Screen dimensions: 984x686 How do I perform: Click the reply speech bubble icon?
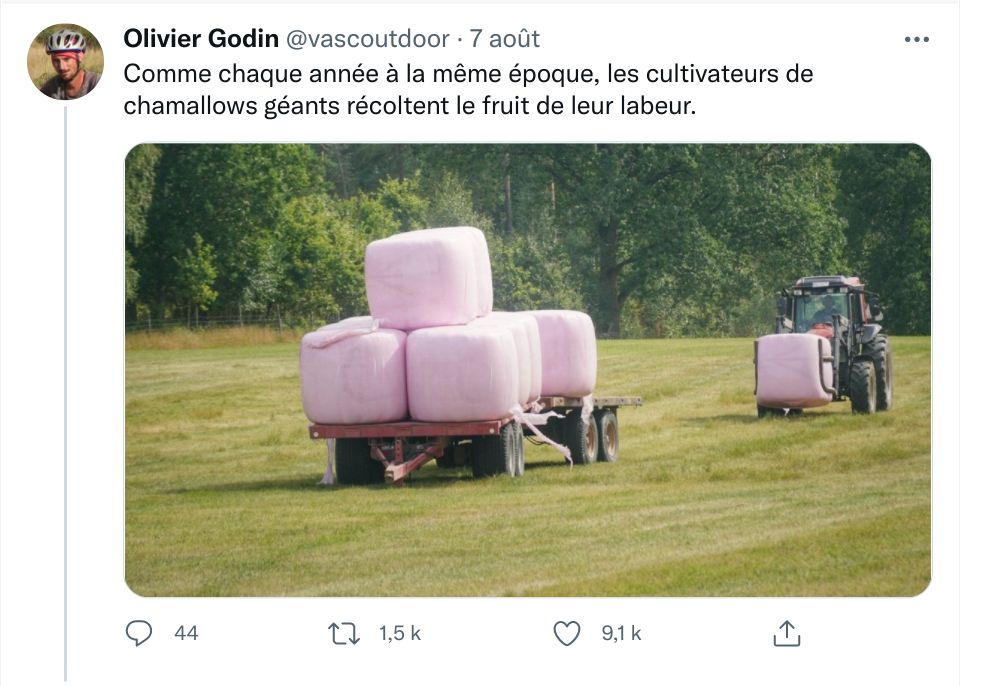point(139,633)
